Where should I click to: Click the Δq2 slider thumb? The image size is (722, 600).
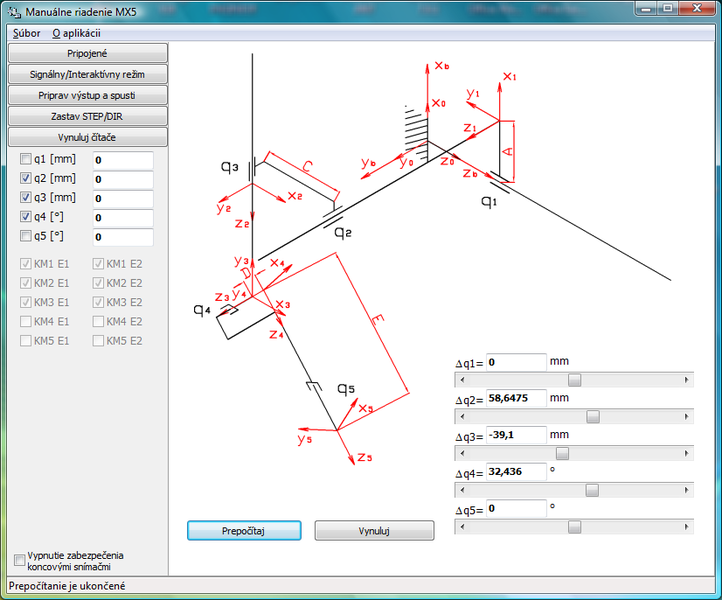click(593, 416)
